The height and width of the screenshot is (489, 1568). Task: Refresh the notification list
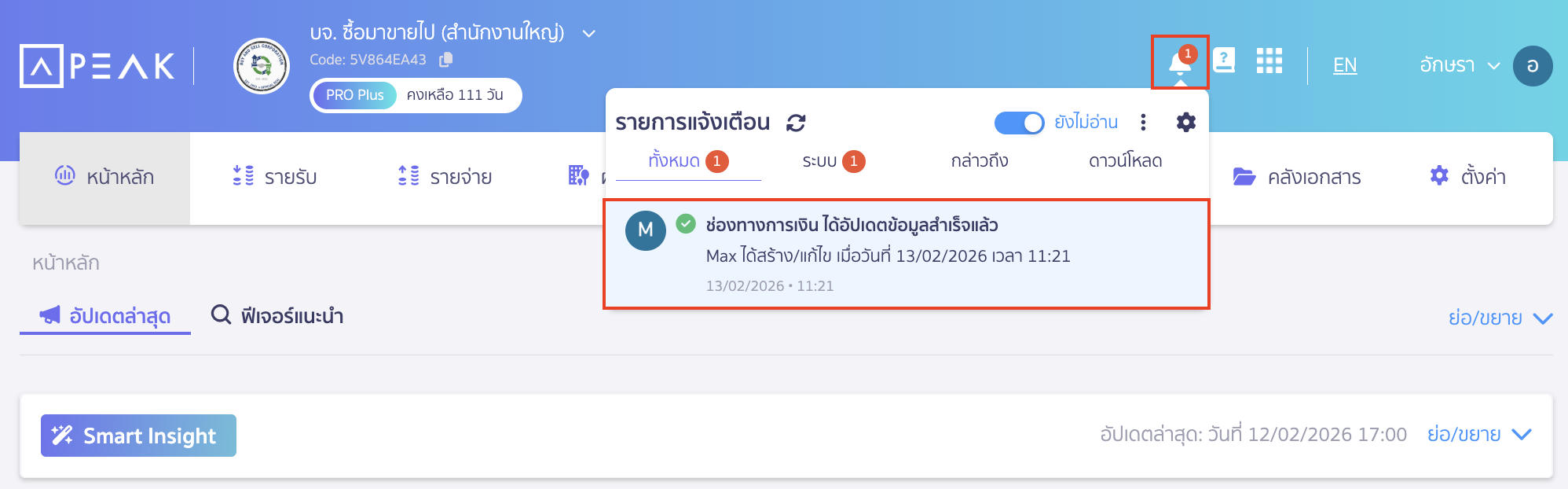tap(796, 123)
